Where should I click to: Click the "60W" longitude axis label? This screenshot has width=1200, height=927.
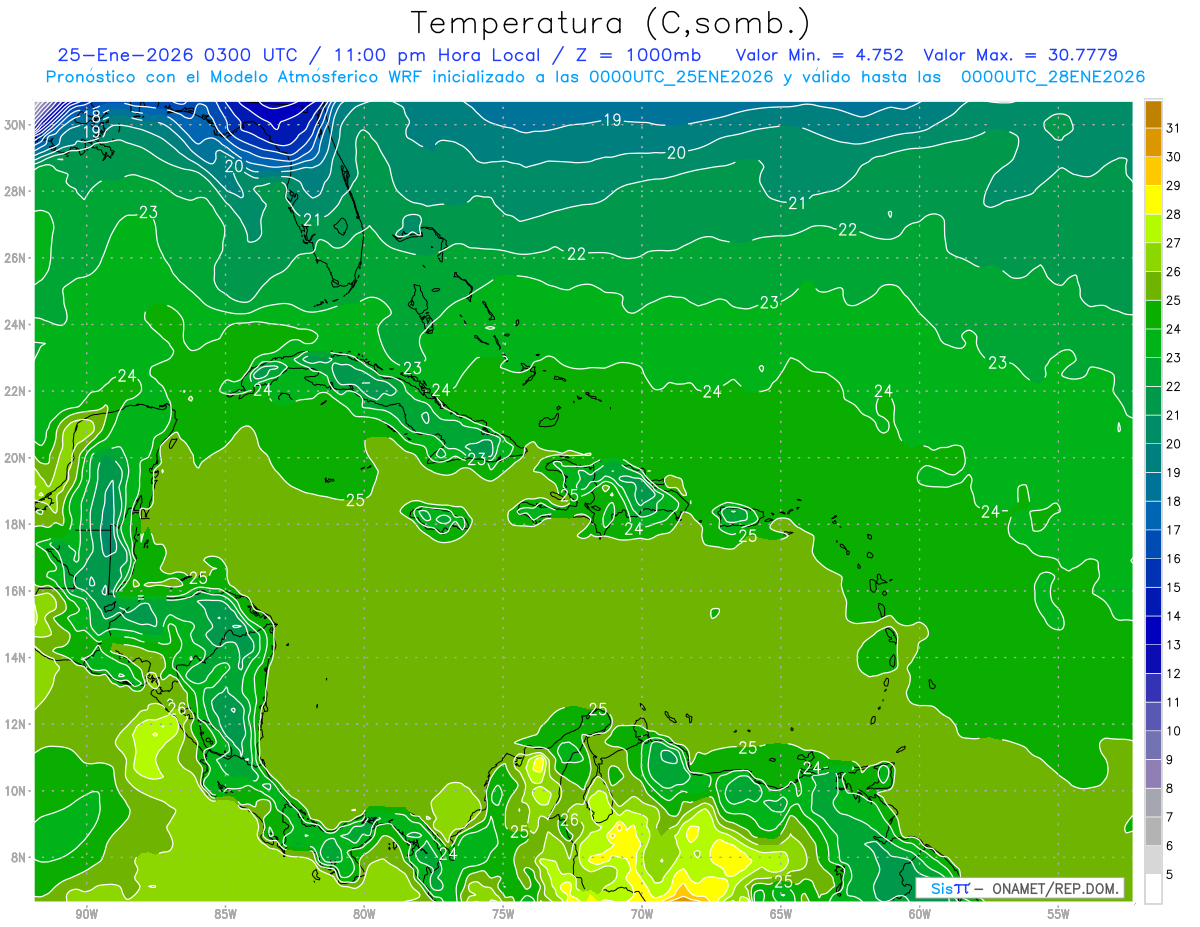tap(920, 914)
